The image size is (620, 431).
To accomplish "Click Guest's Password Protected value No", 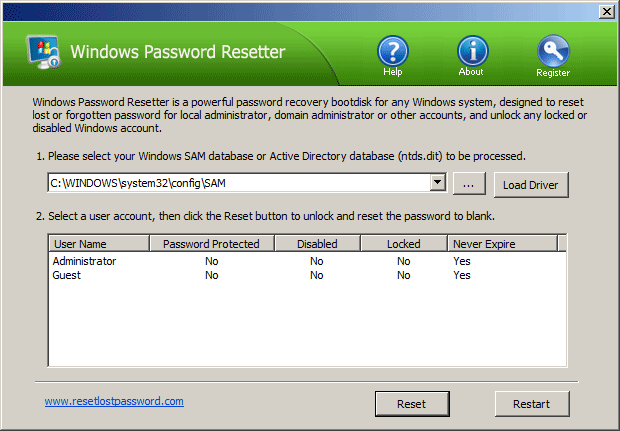I will tap(212, 275).
